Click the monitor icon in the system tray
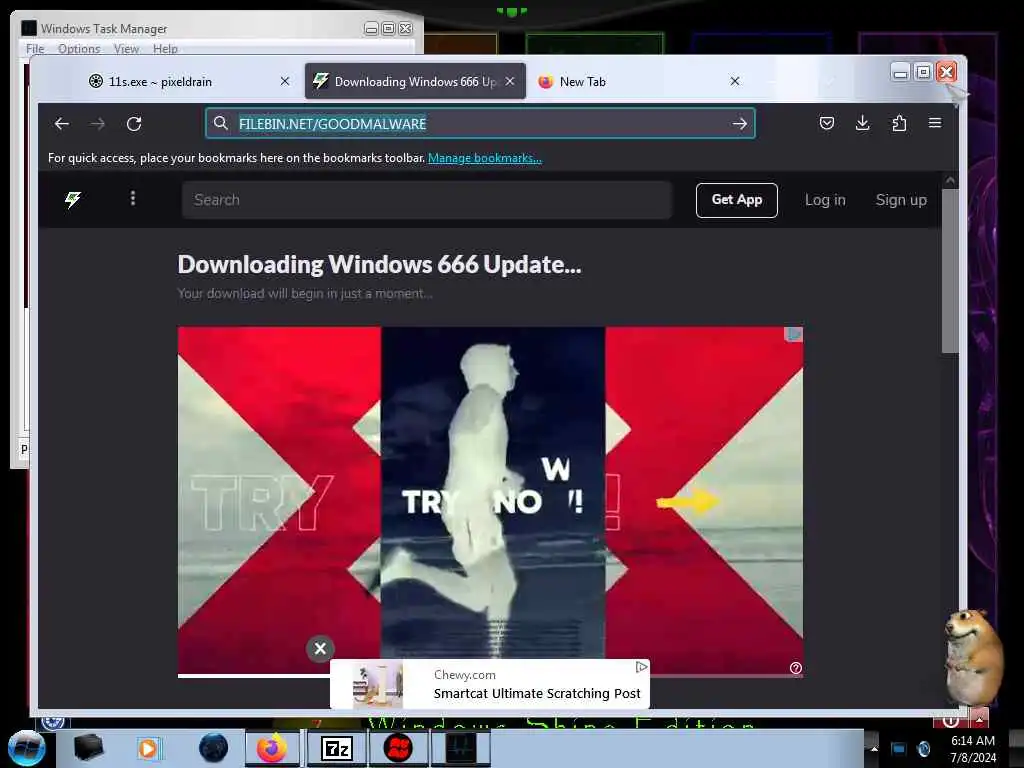This screenshot has height=768, width=1024. [899, 748]
